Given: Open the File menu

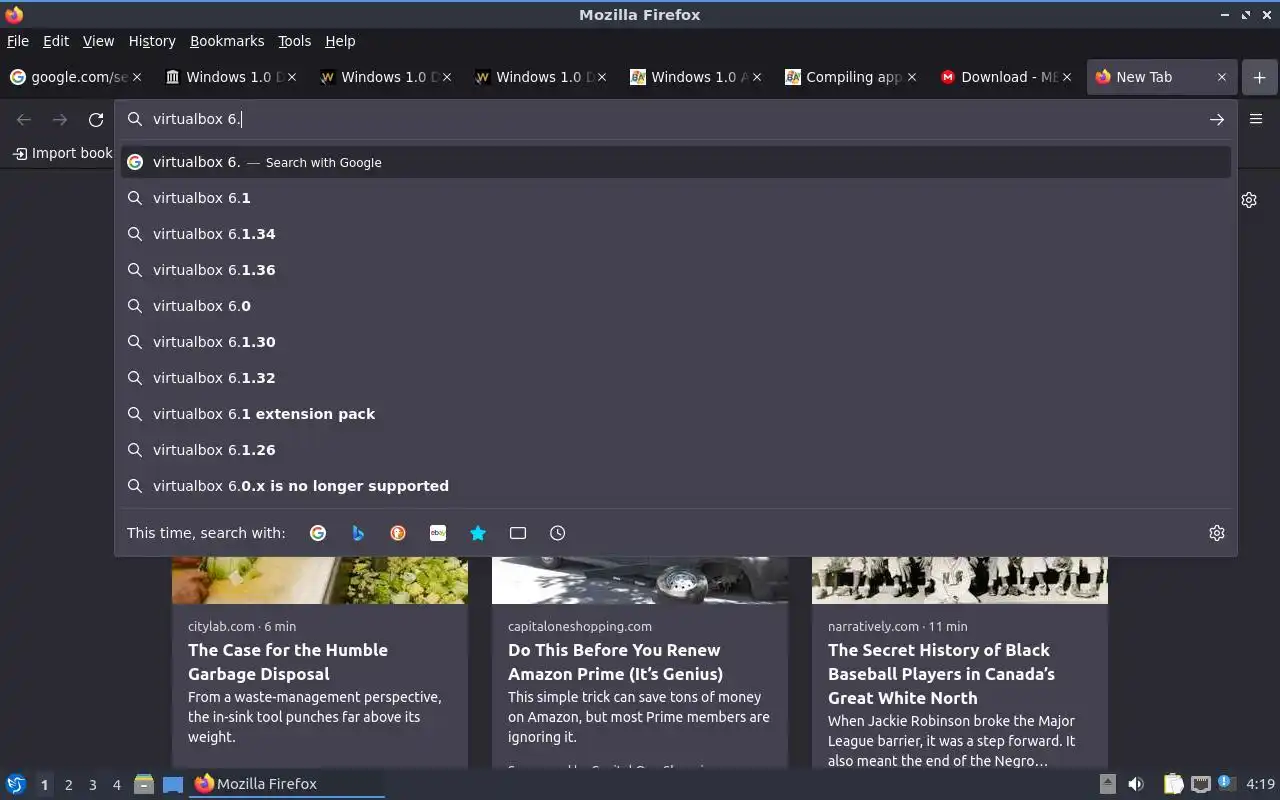Looking at the screenshot, I should (18, 41).
